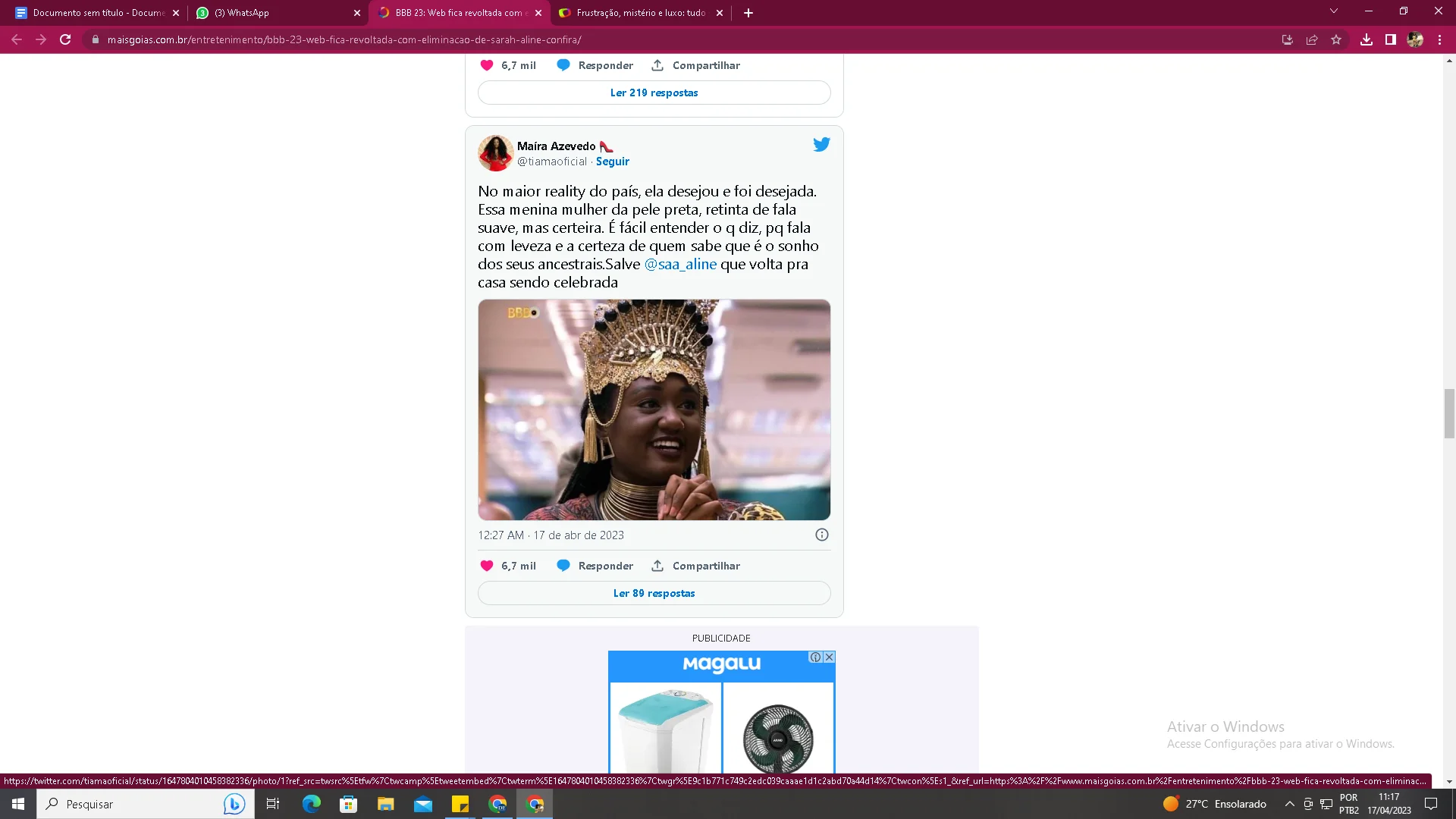
Task: Click the Pesquisar taskbar search box
Action: click(x=144, y=804)
